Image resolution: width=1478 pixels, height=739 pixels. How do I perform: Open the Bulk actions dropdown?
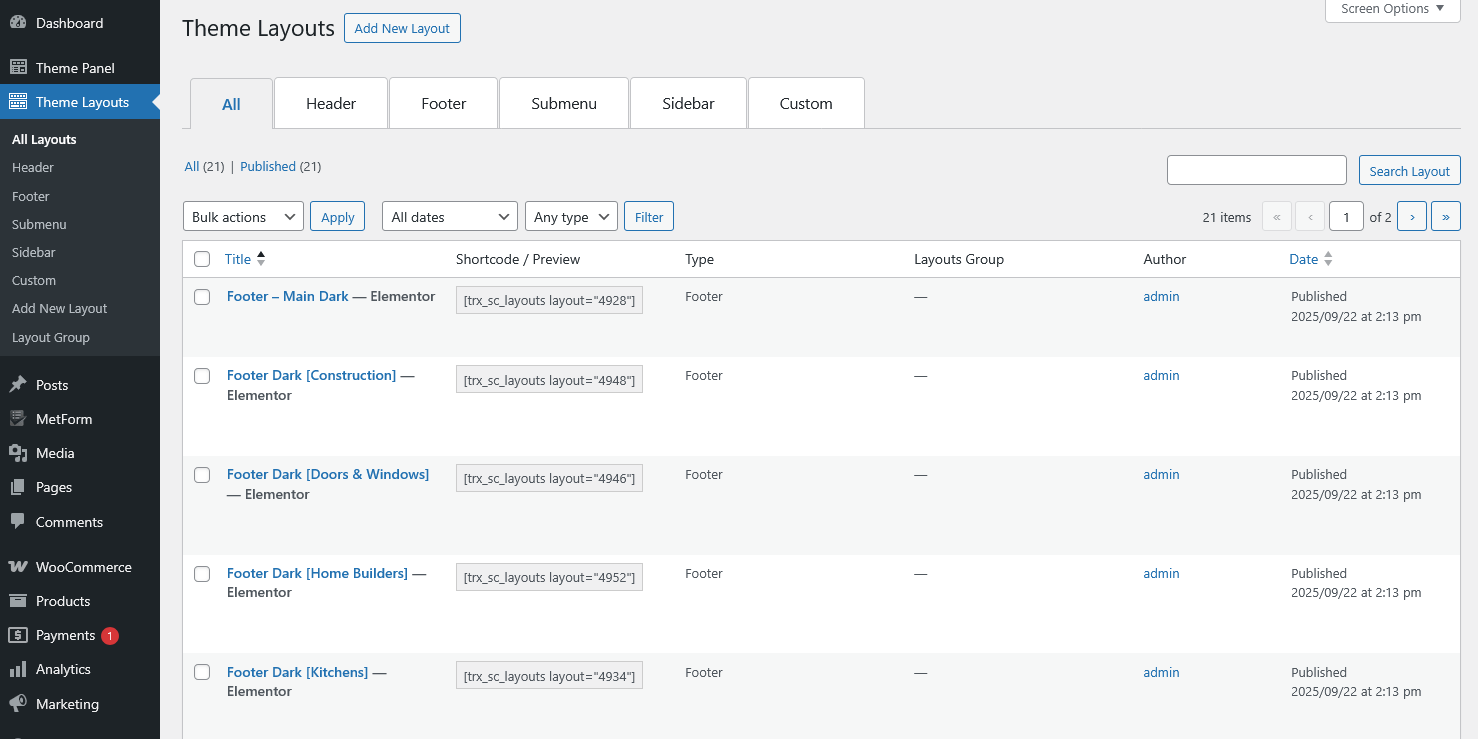pyautogui.click(x=243, y=217)
